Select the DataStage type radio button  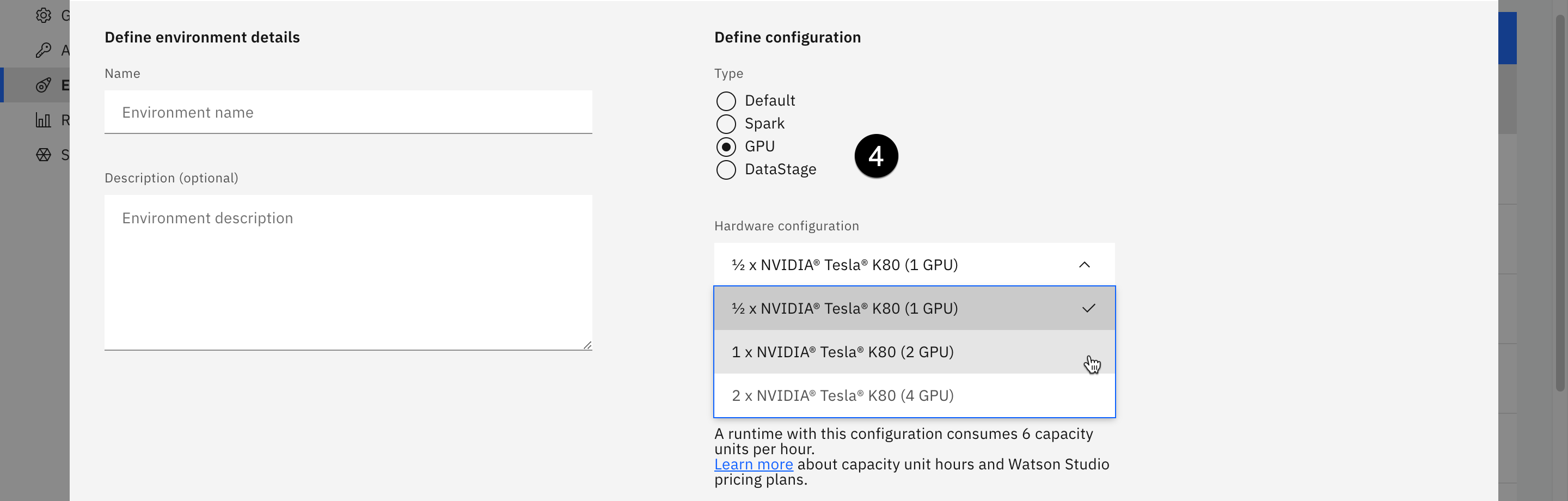(726, 170)
